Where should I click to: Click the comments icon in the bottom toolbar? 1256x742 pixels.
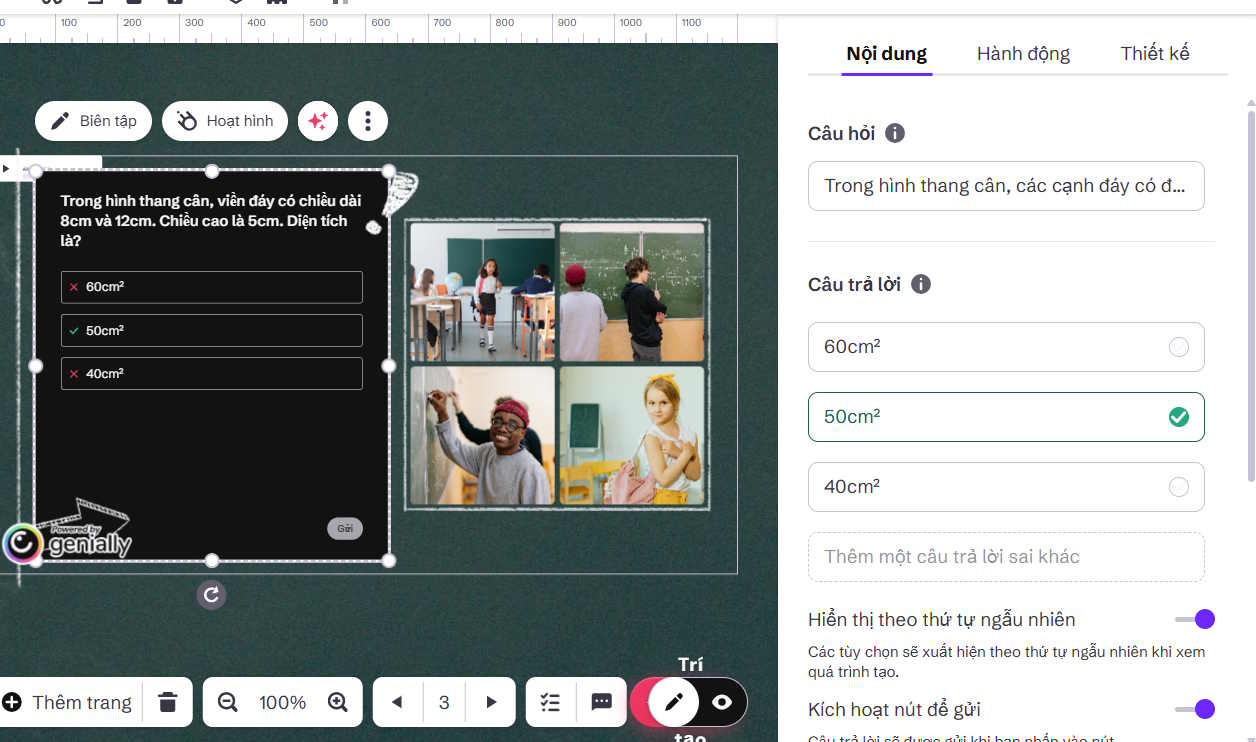pos(602,702)
